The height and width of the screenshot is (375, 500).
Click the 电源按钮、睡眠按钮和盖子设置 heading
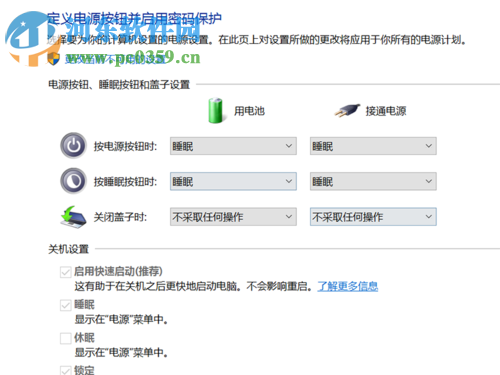pos(119,85)
